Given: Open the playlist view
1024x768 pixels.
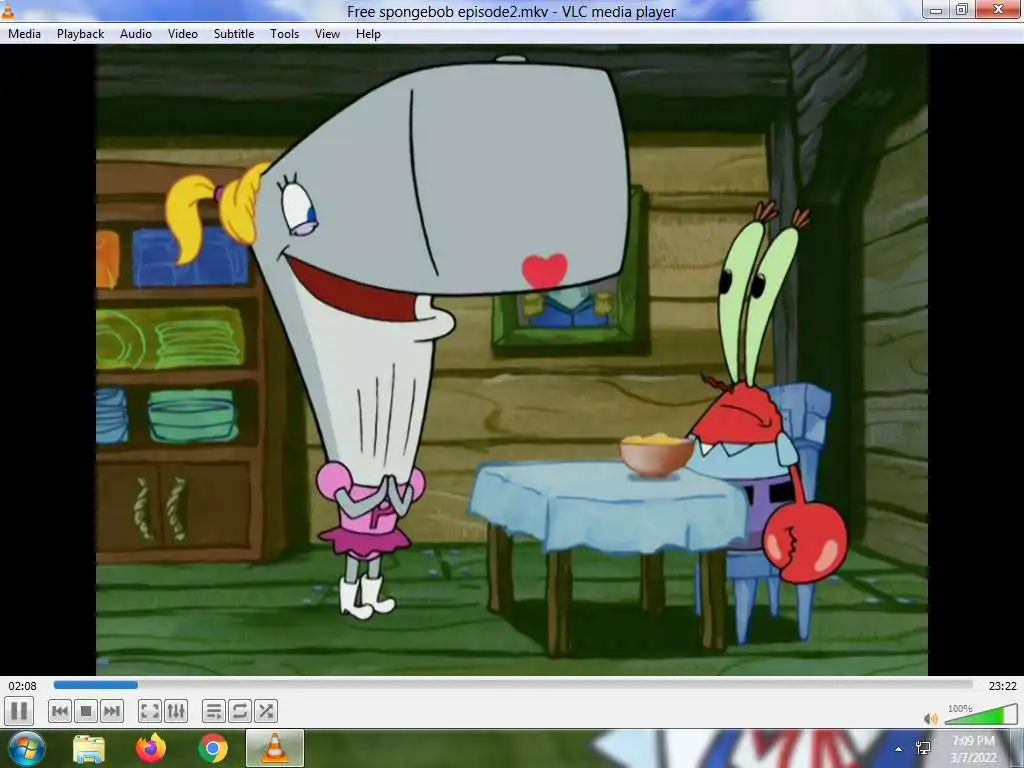Looking at the screenshot, I should 214,711.
